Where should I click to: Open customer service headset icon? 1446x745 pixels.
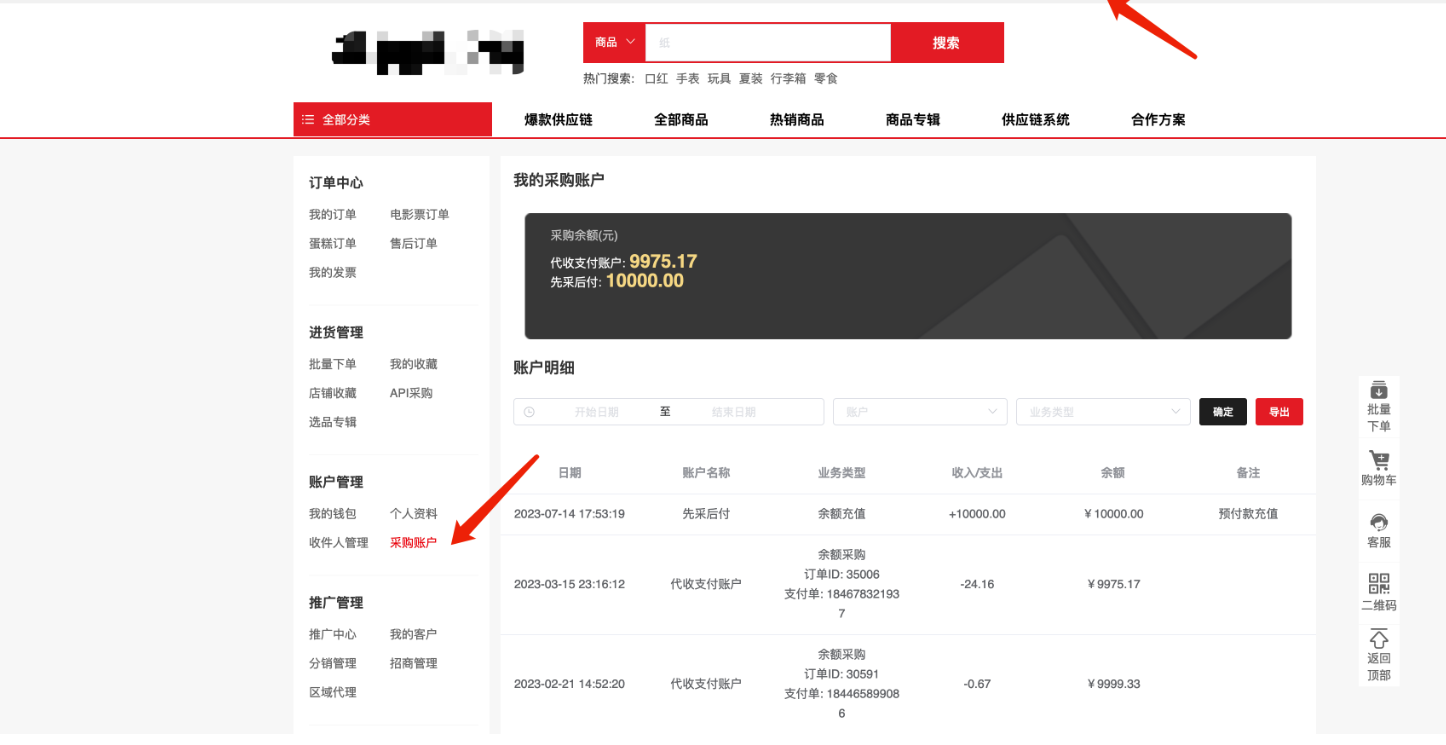pyautogui.click(x=1379, y=523)
